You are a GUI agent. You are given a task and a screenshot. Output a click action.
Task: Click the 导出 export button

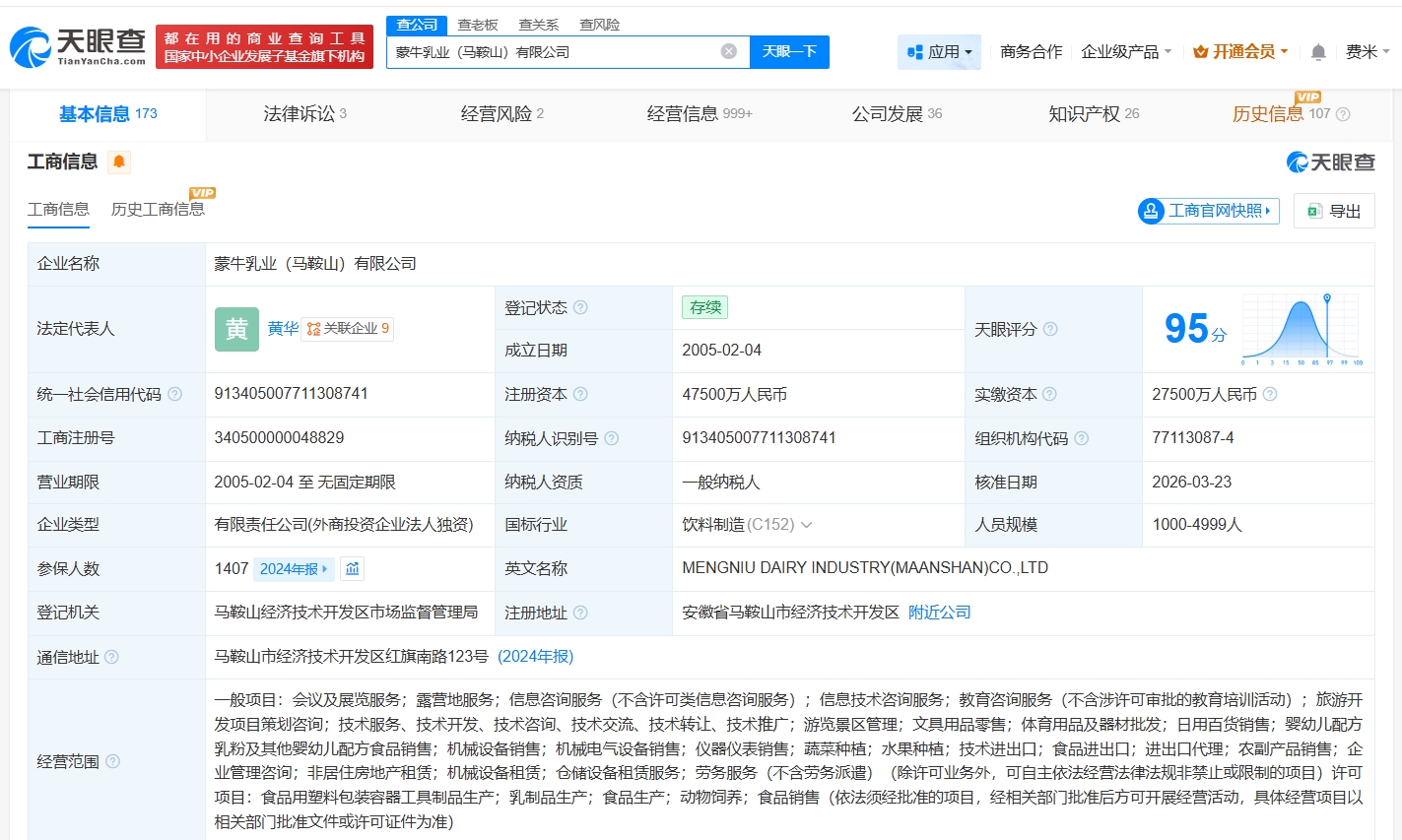click(1334, 211)
